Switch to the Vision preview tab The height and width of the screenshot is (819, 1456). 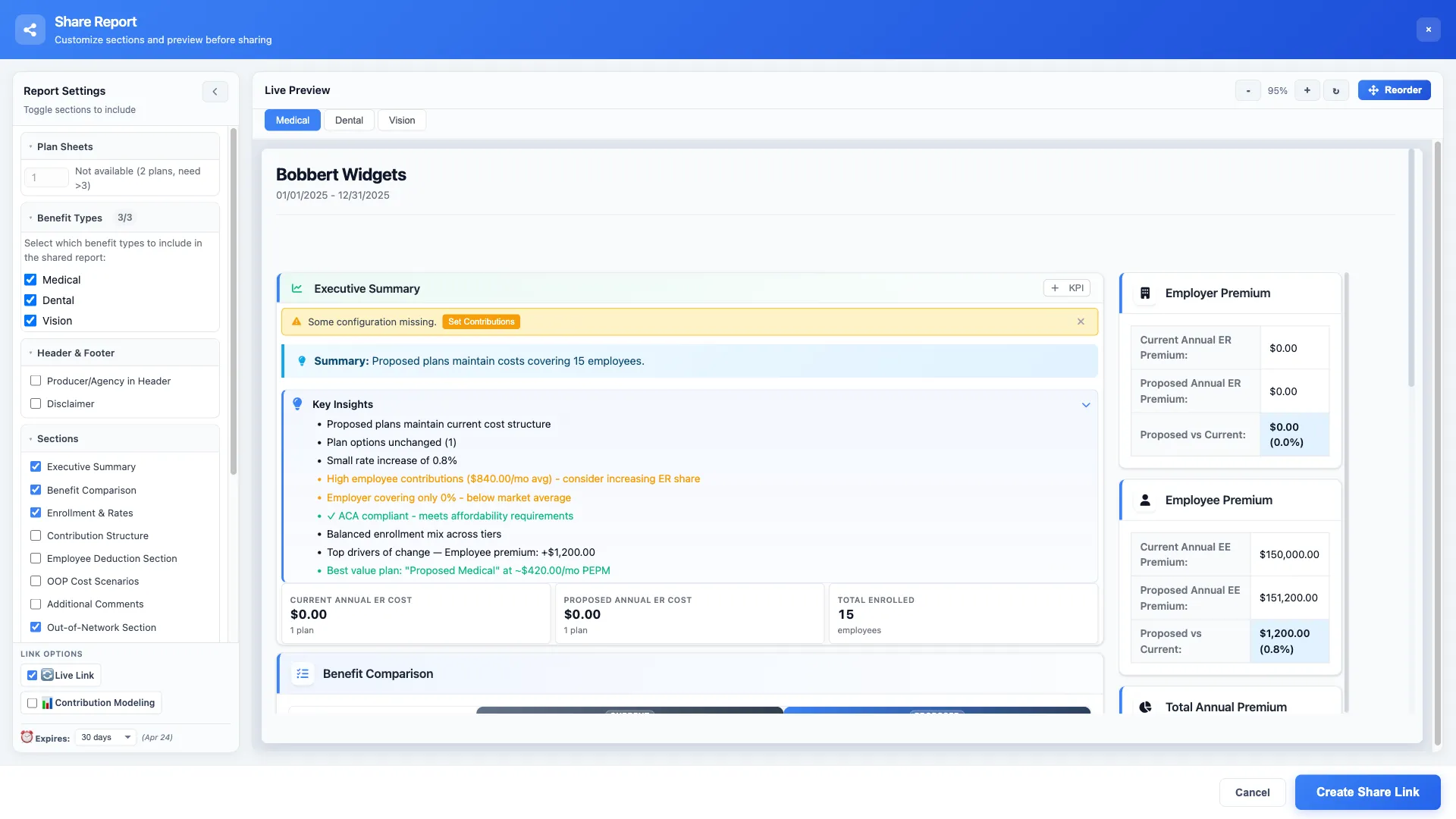(x=401, y=120)
